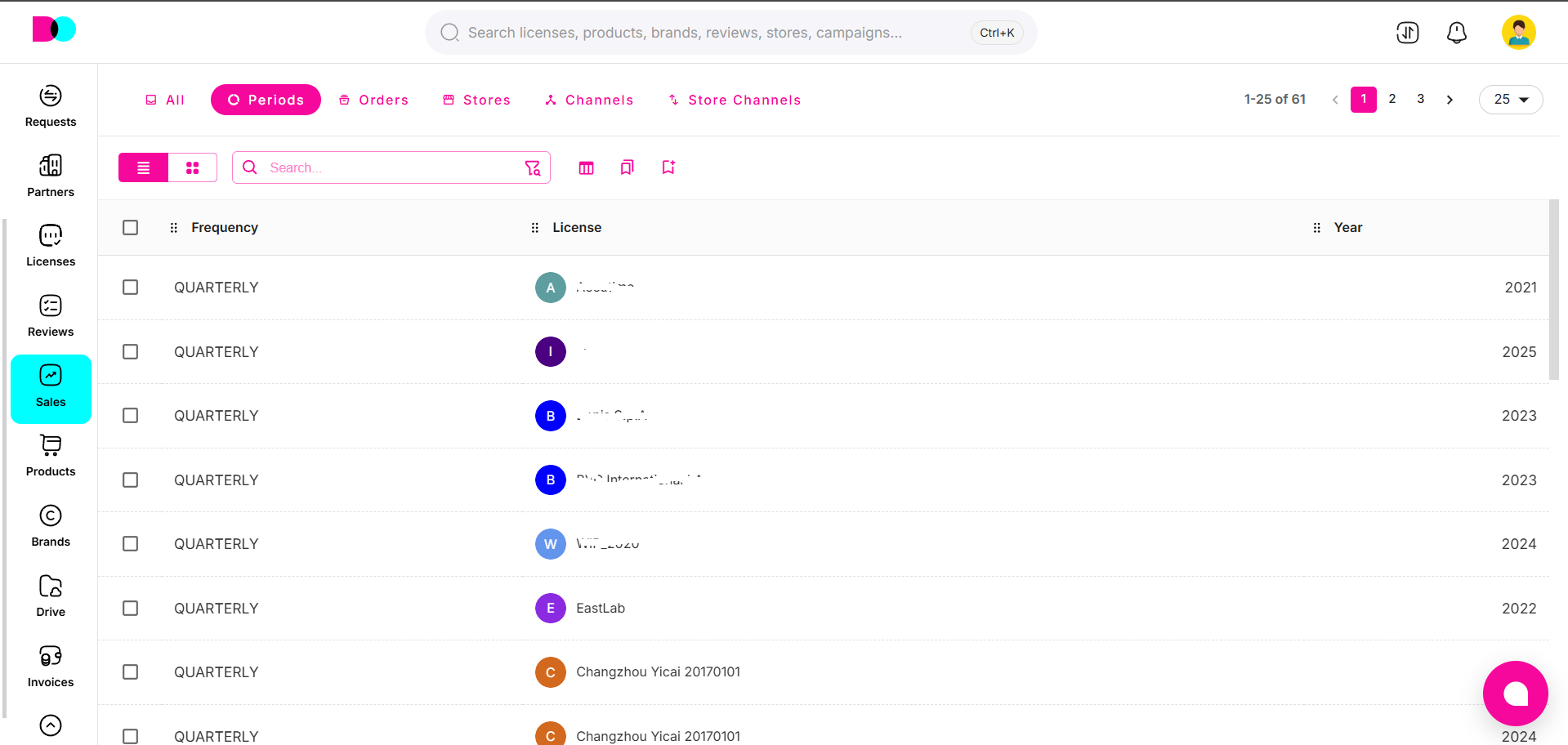
Task: Click the E avatar for EastLab
Action: point(551,609)
